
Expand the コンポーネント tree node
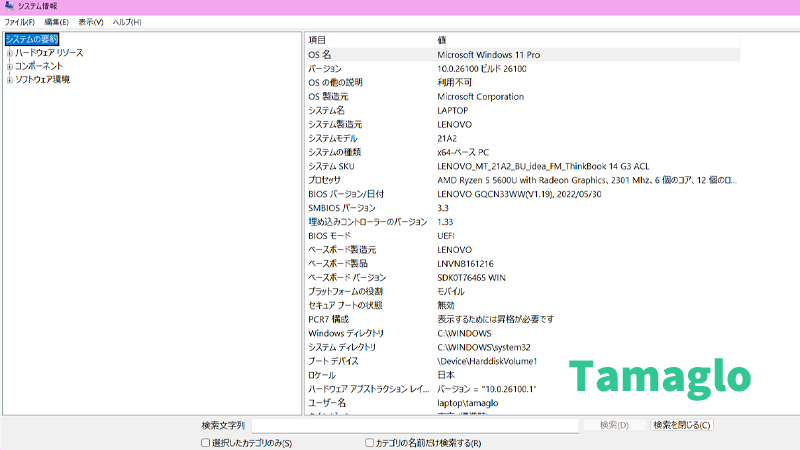[x=9, y=66]
